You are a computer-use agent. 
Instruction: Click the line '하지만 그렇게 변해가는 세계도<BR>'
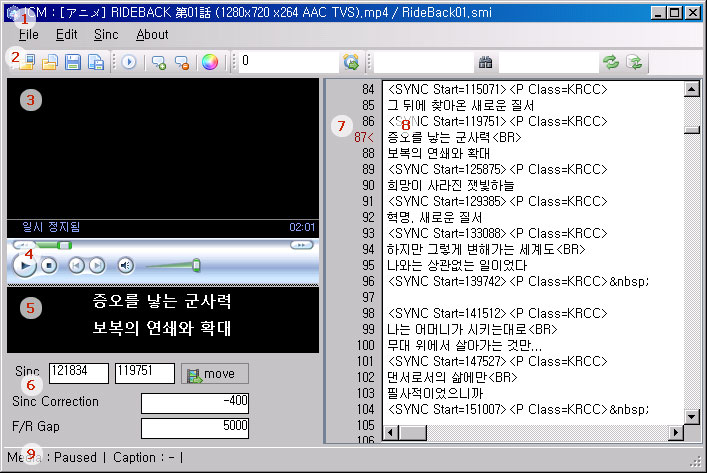[486, 249]
